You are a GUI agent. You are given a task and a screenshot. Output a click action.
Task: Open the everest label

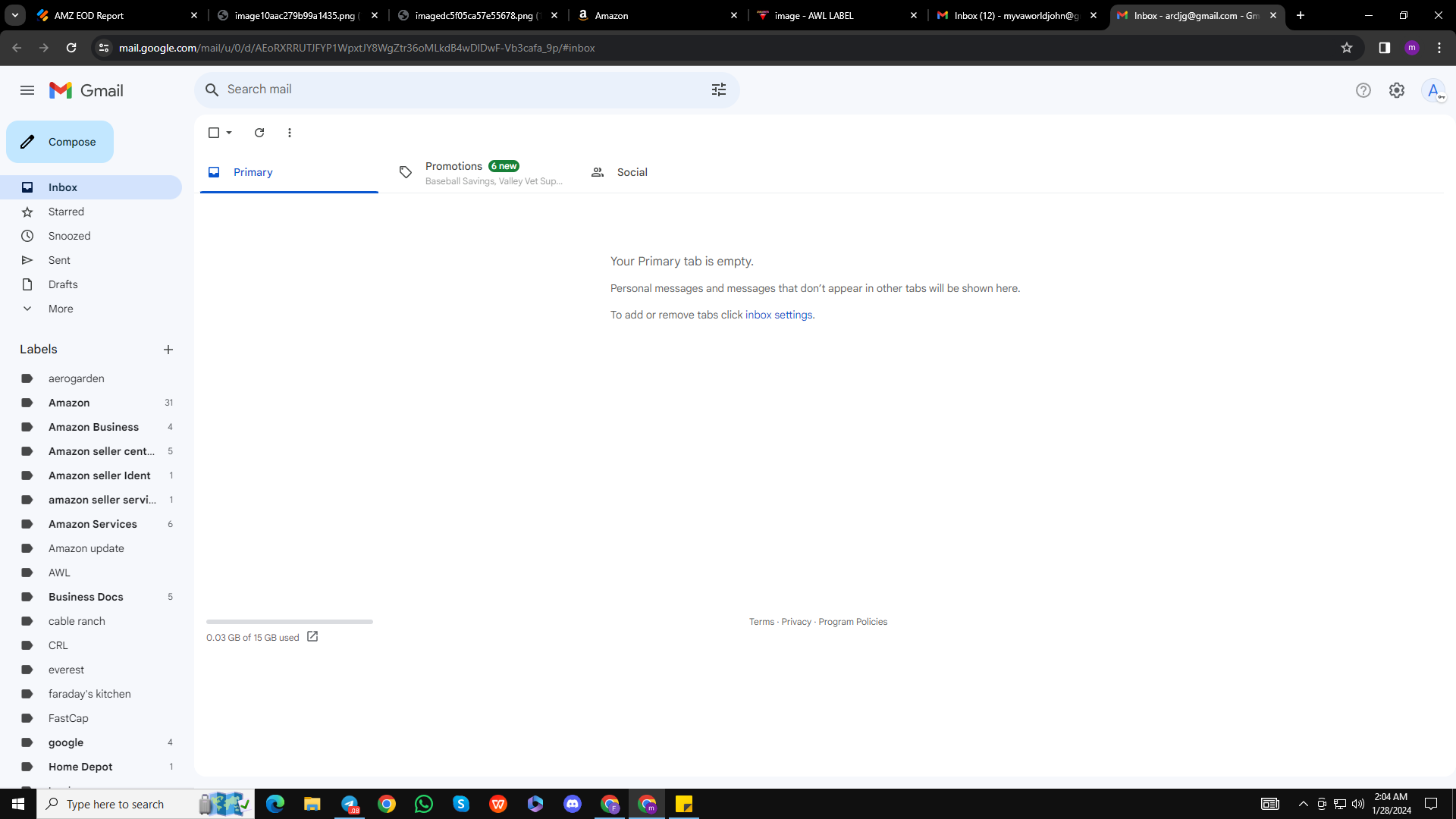click(x=91, y=670)
